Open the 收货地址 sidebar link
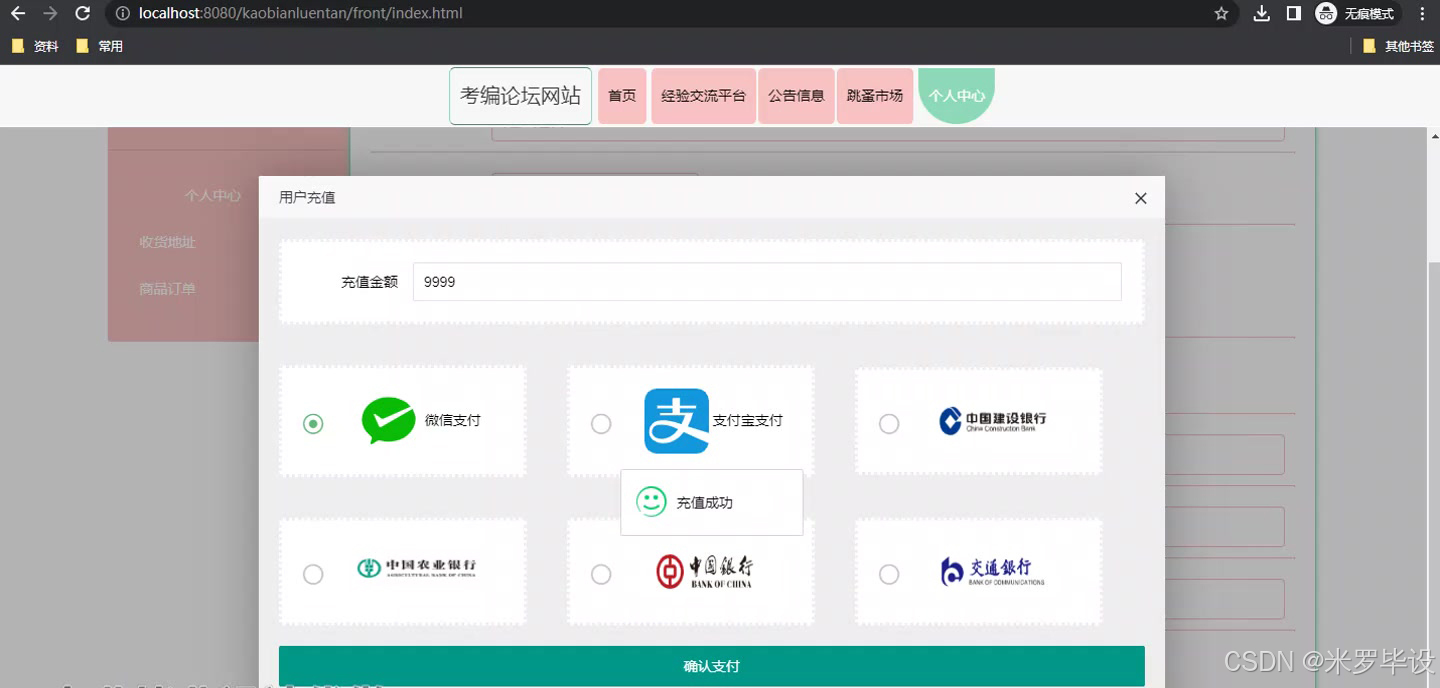Viewport: 1440px width, 688px height. tap(166, 242)
